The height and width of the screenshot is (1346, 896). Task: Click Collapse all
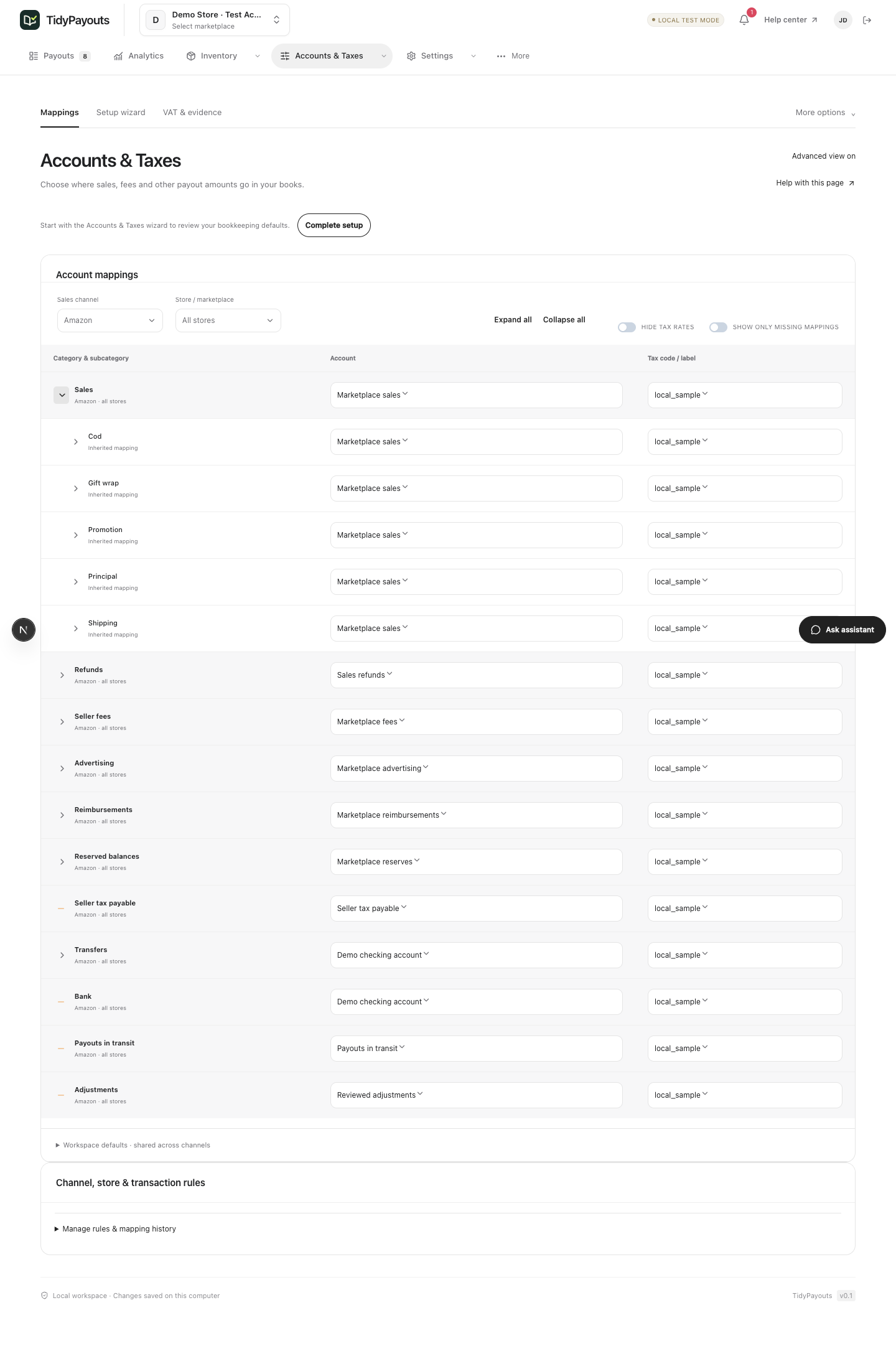(564, 320)
